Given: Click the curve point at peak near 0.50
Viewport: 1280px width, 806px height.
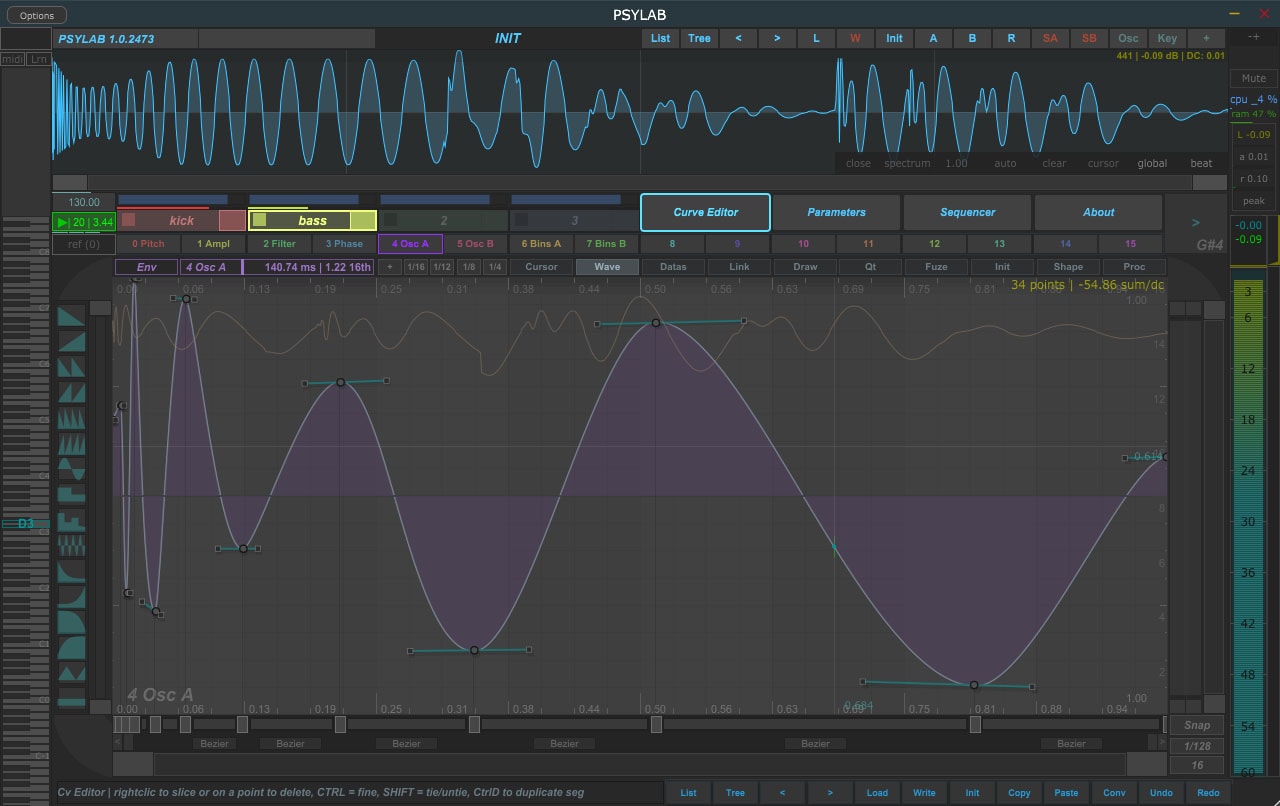Looking at the screenshot, I should coord(656,323).
